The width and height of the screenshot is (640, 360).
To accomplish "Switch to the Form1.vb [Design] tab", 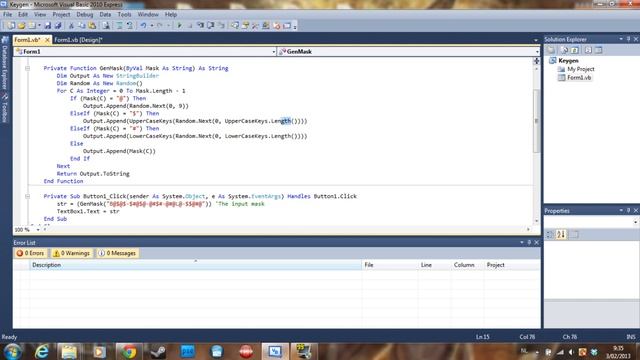I will [x=78, y=40].
